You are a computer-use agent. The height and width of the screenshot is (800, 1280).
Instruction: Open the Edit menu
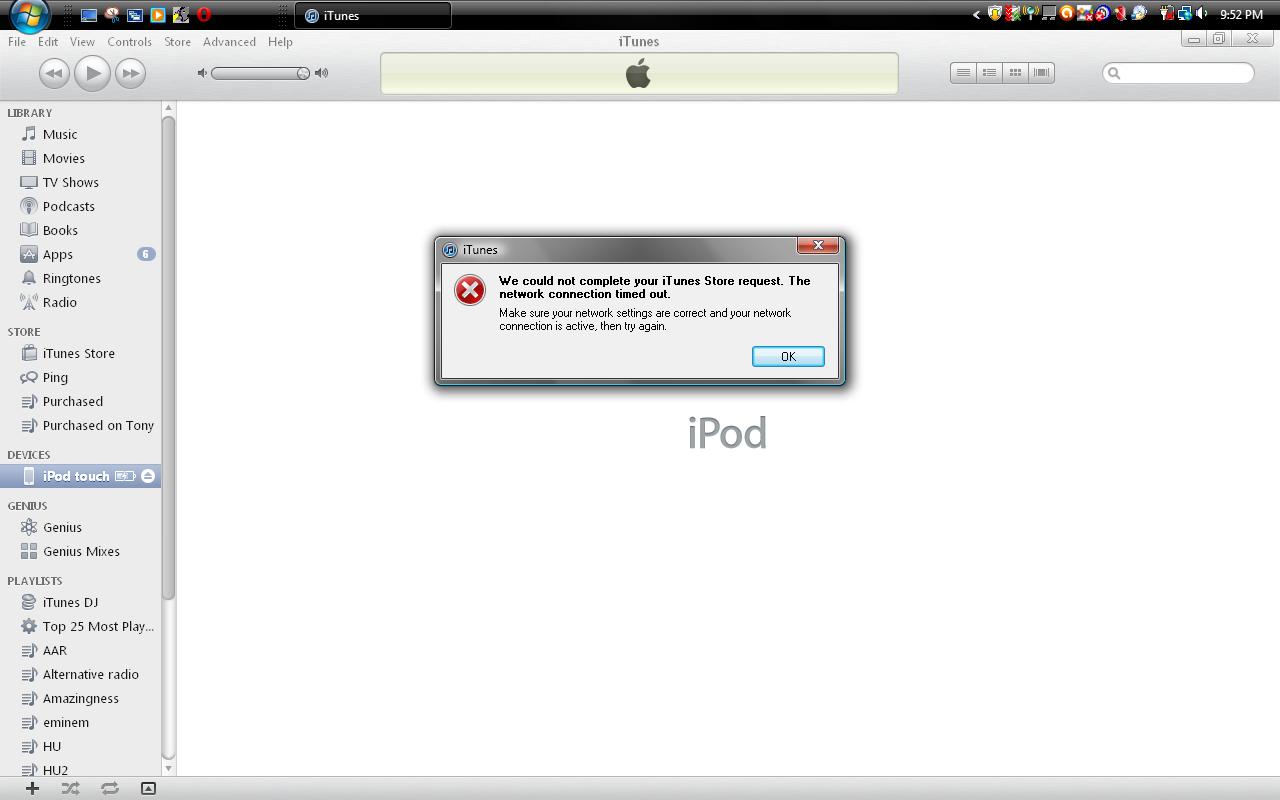tap(48, 42)
